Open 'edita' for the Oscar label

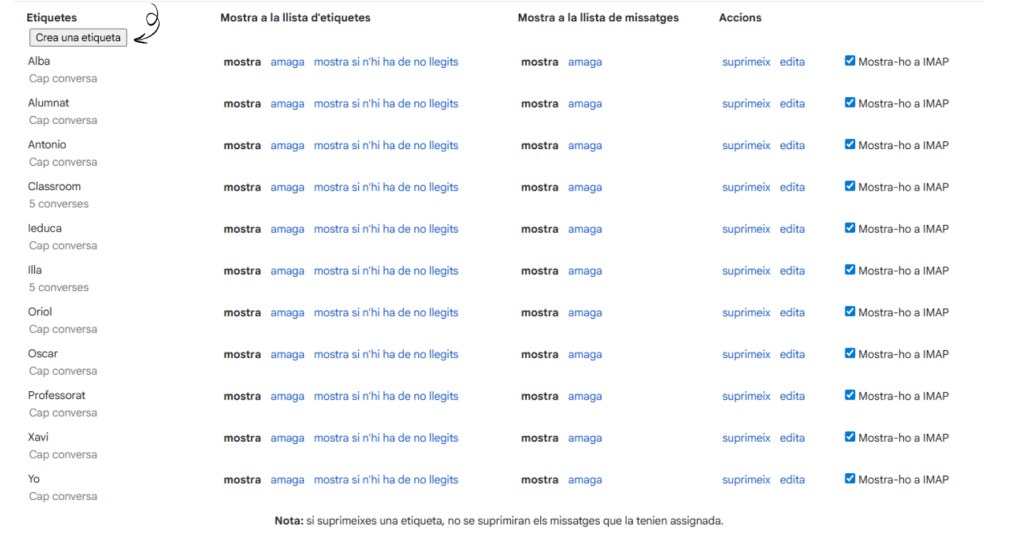[x=792, y=355]
